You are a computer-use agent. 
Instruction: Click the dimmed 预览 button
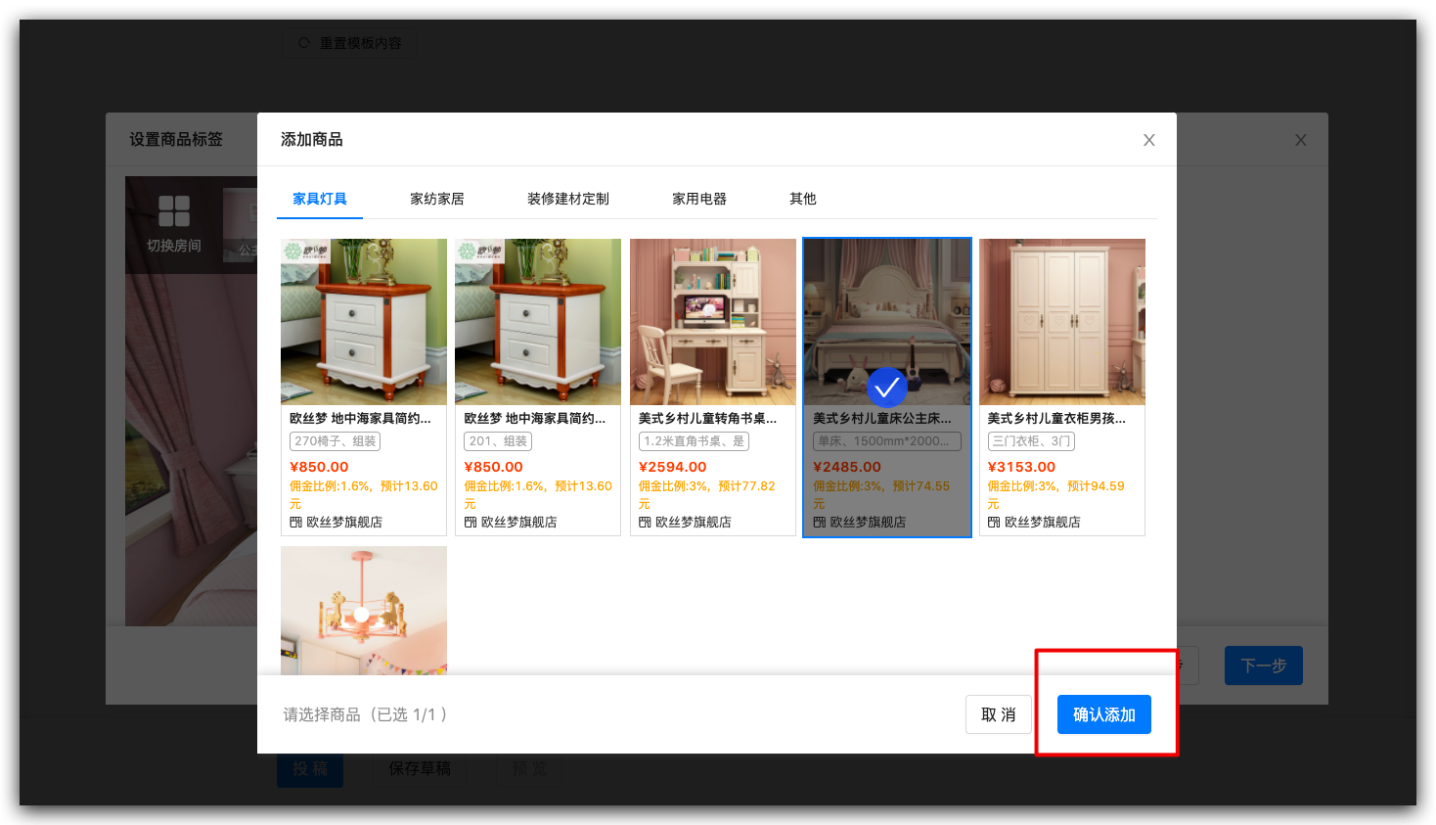pos(530,768)
